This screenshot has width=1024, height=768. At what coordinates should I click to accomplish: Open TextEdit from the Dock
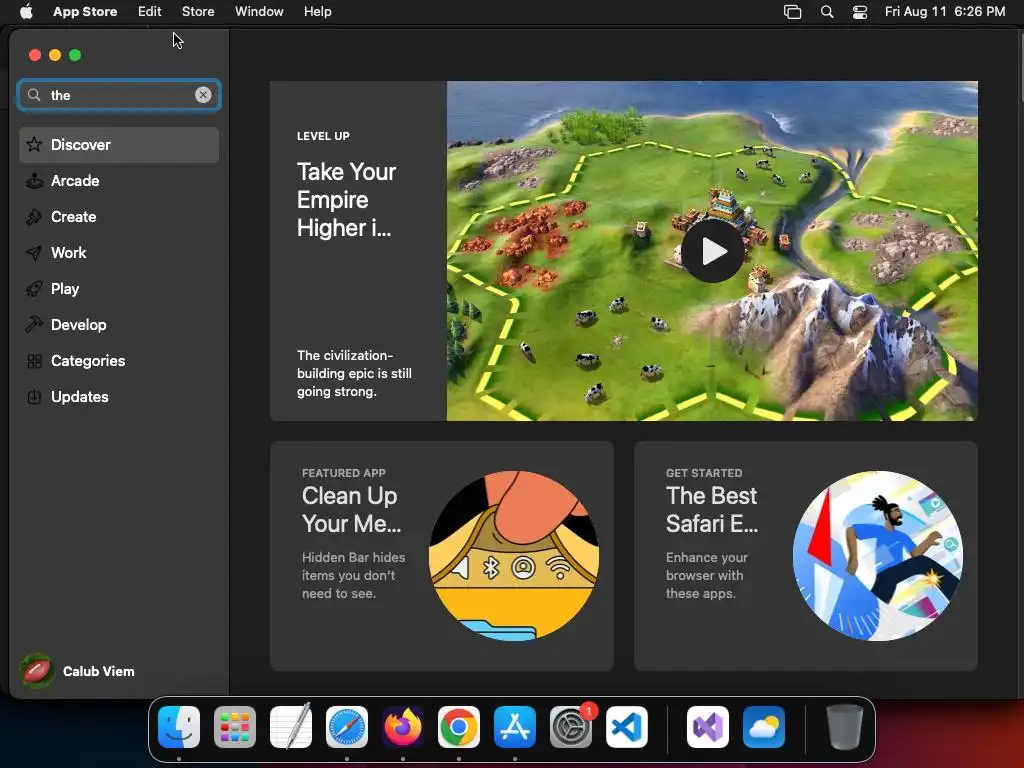291,727
